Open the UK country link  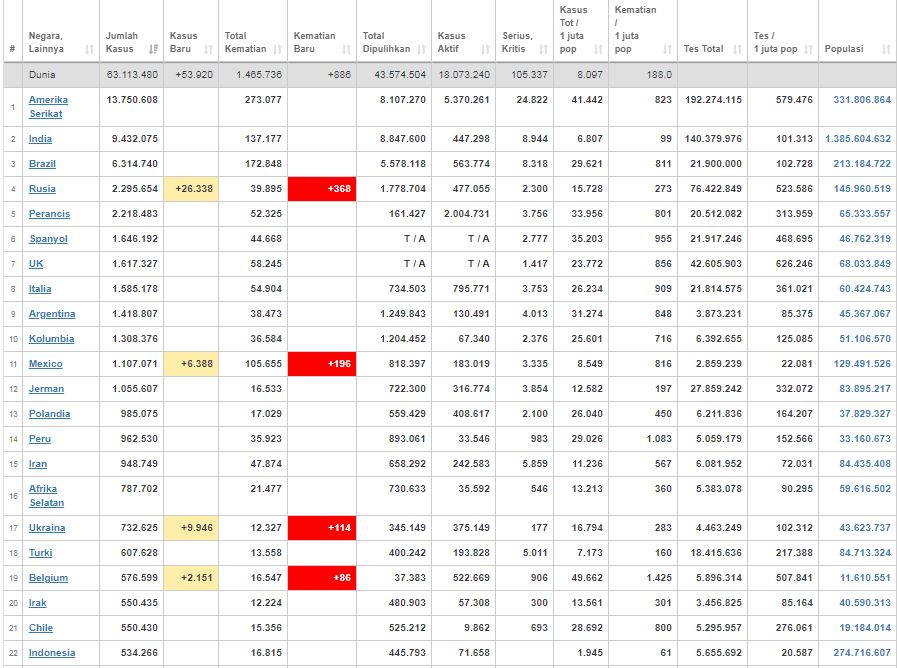click(36, 264)
